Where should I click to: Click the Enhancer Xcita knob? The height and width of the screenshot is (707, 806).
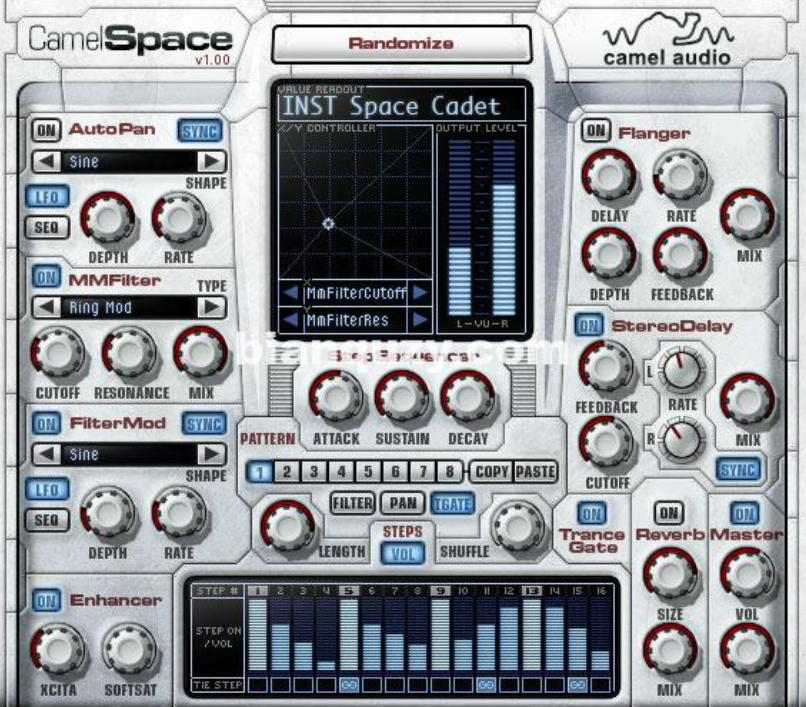click(x=59, y=649)
